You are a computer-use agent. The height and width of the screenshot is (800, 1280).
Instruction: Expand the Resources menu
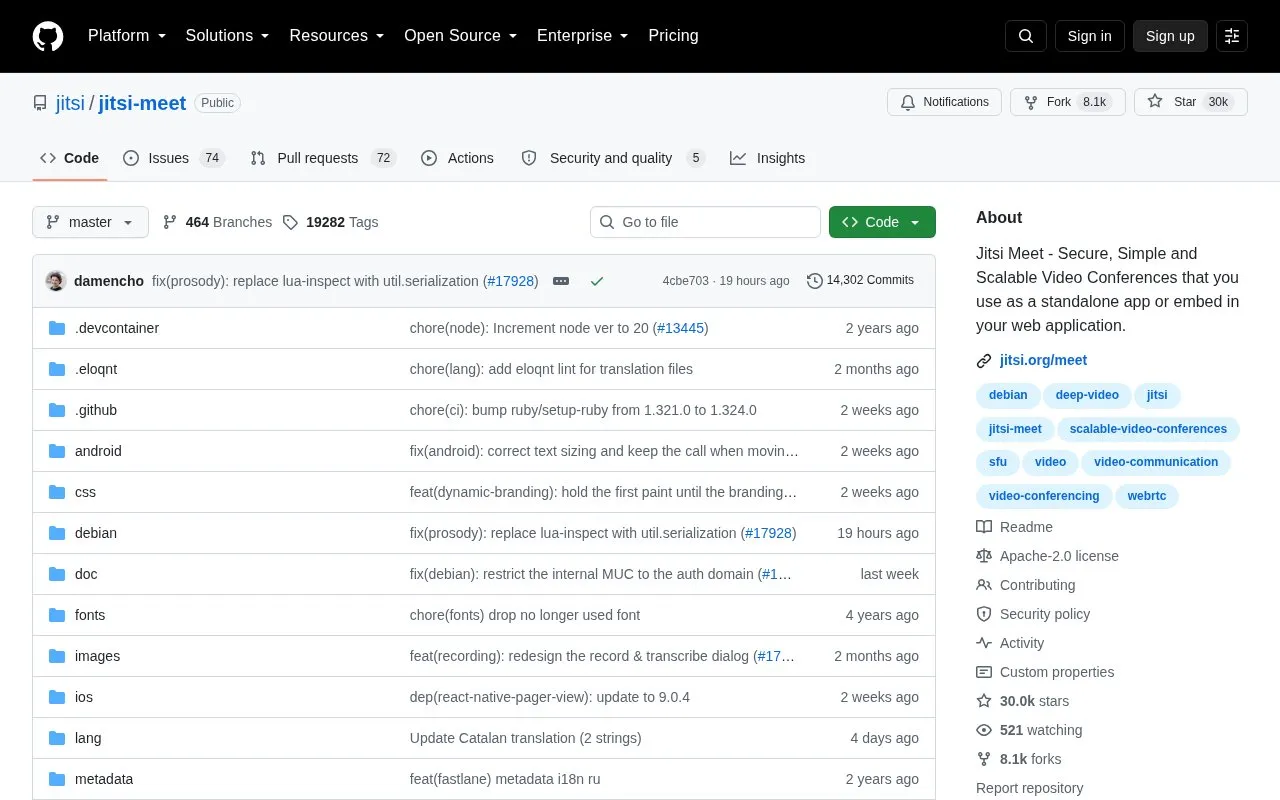pyautogui.click(x=337, y=36)
